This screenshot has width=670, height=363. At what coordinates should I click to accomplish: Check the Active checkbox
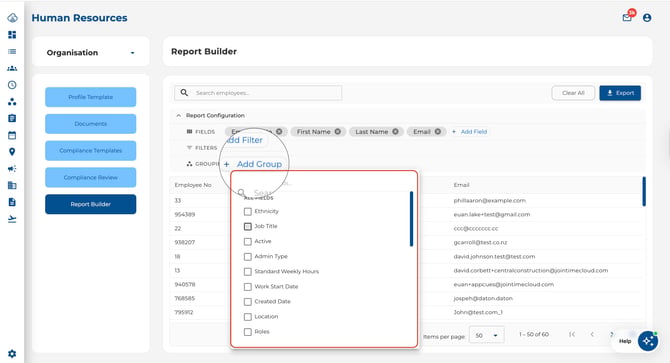[x=247, y=241]
